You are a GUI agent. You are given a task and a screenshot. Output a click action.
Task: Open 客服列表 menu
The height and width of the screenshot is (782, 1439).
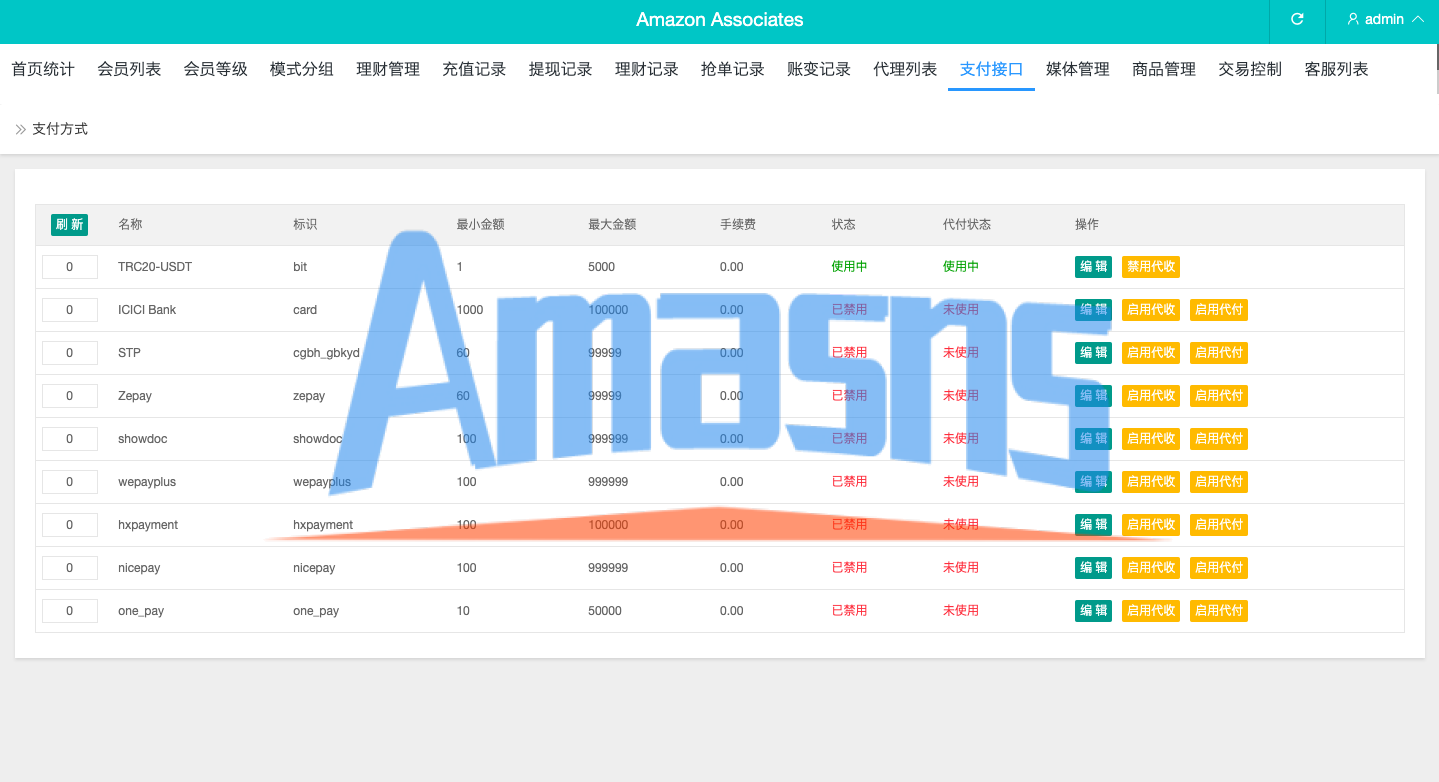tap(1336, 69)
